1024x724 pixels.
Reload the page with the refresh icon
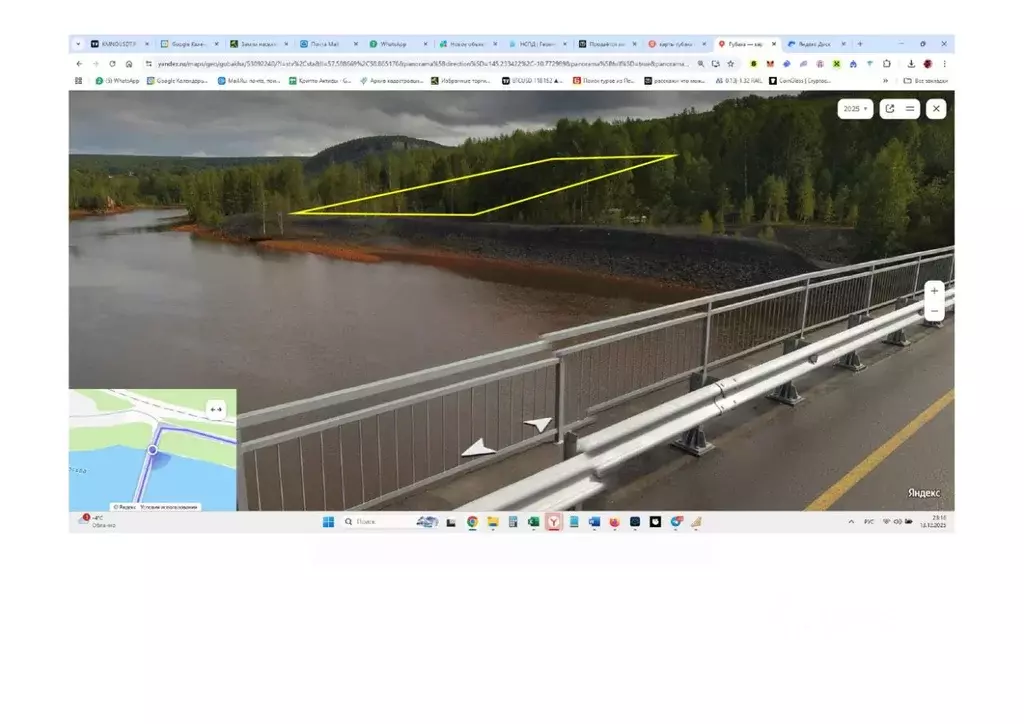pyautogui.click(x=112, y=63)
